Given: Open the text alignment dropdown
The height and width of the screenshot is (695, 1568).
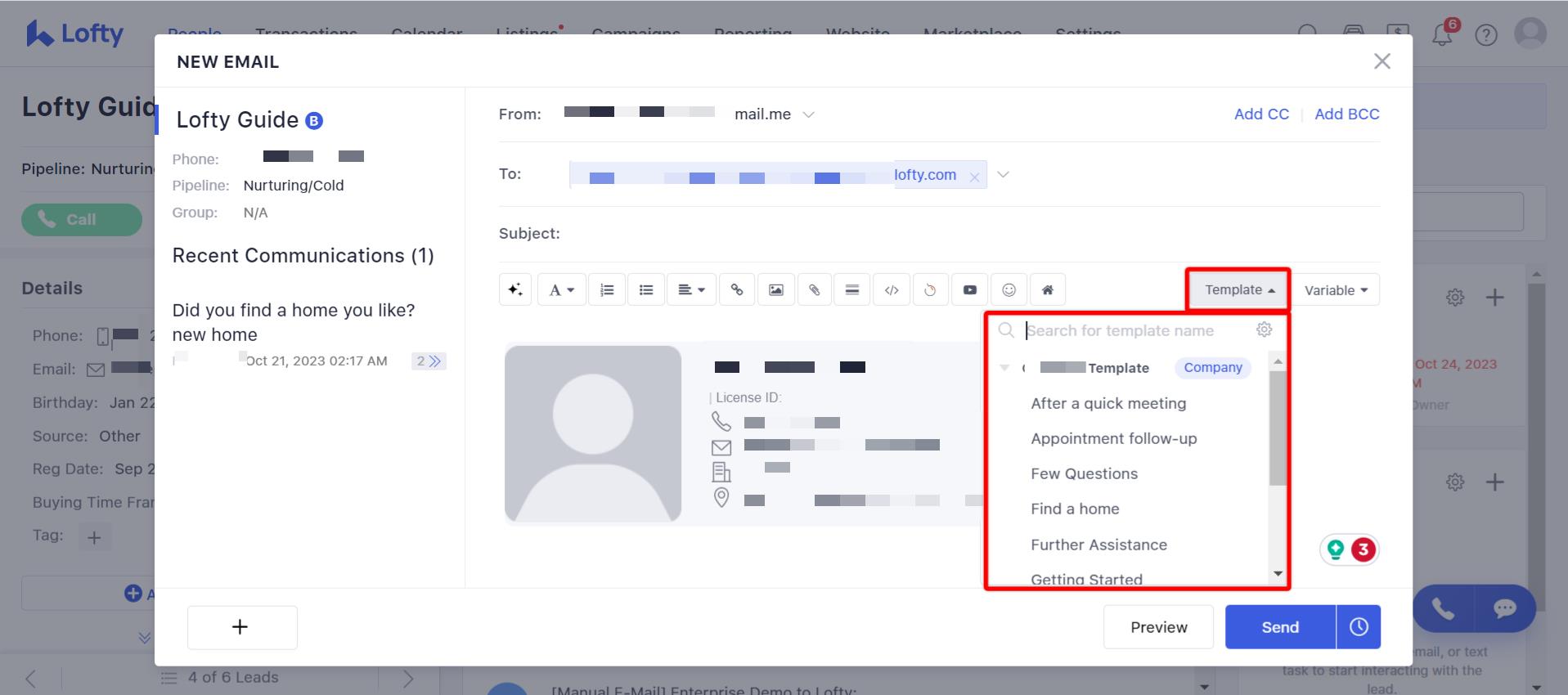Looking at the screenshot, I should tap(691, 289).
